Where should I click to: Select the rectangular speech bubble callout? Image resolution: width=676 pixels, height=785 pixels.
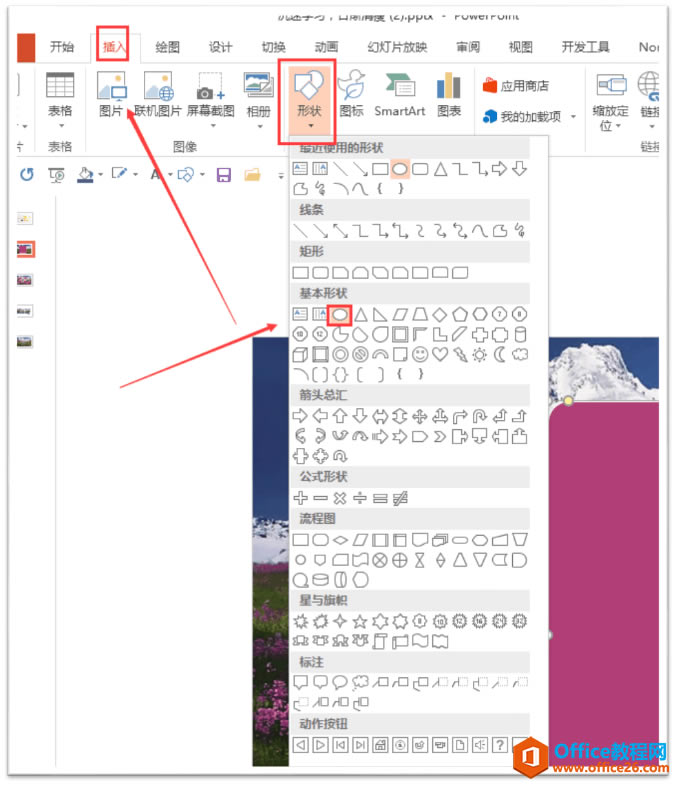click(x=300, y=682)
